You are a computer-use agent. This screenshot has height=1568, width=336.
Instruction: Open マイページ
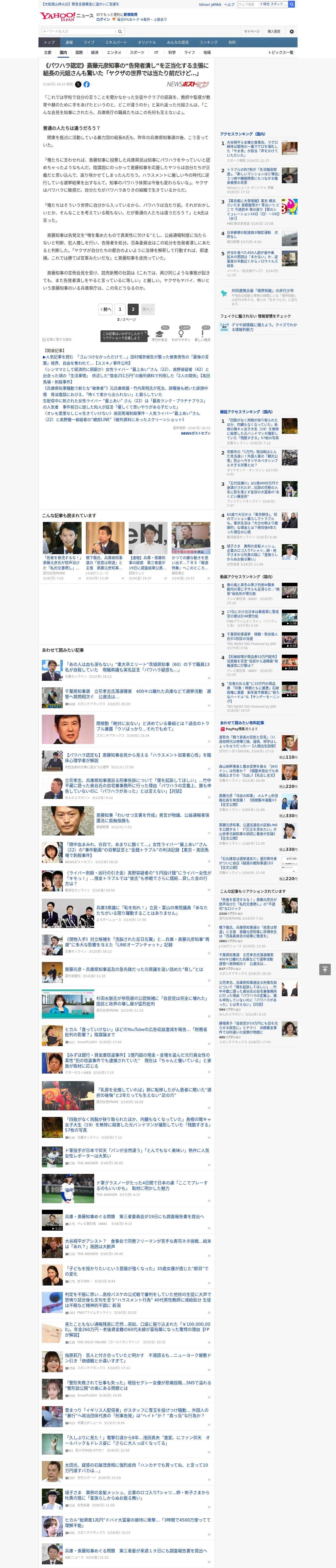coord(252,32)
